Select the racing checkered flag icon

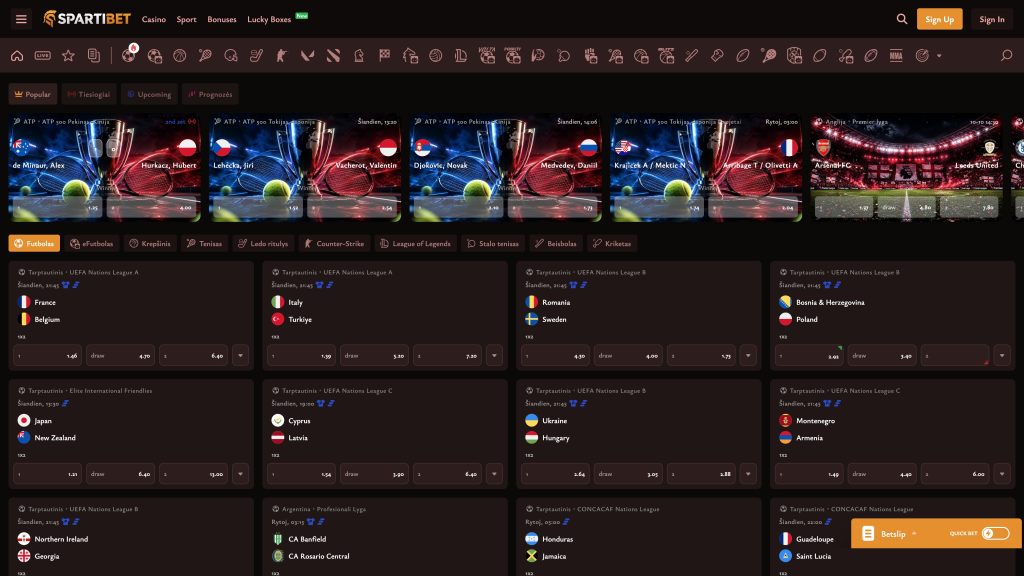[384, 56]
